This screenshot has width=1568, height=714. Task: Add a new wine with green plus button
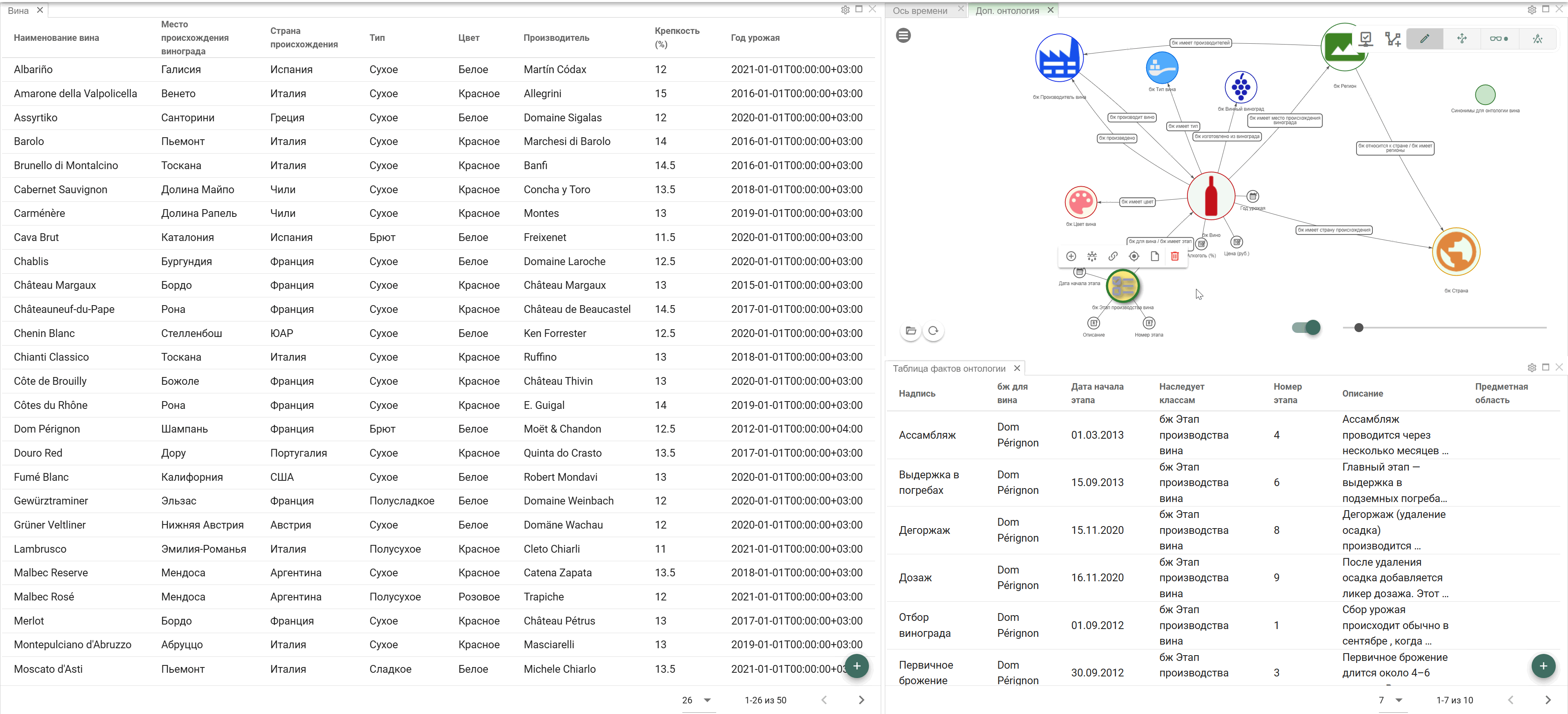(856, 666)
